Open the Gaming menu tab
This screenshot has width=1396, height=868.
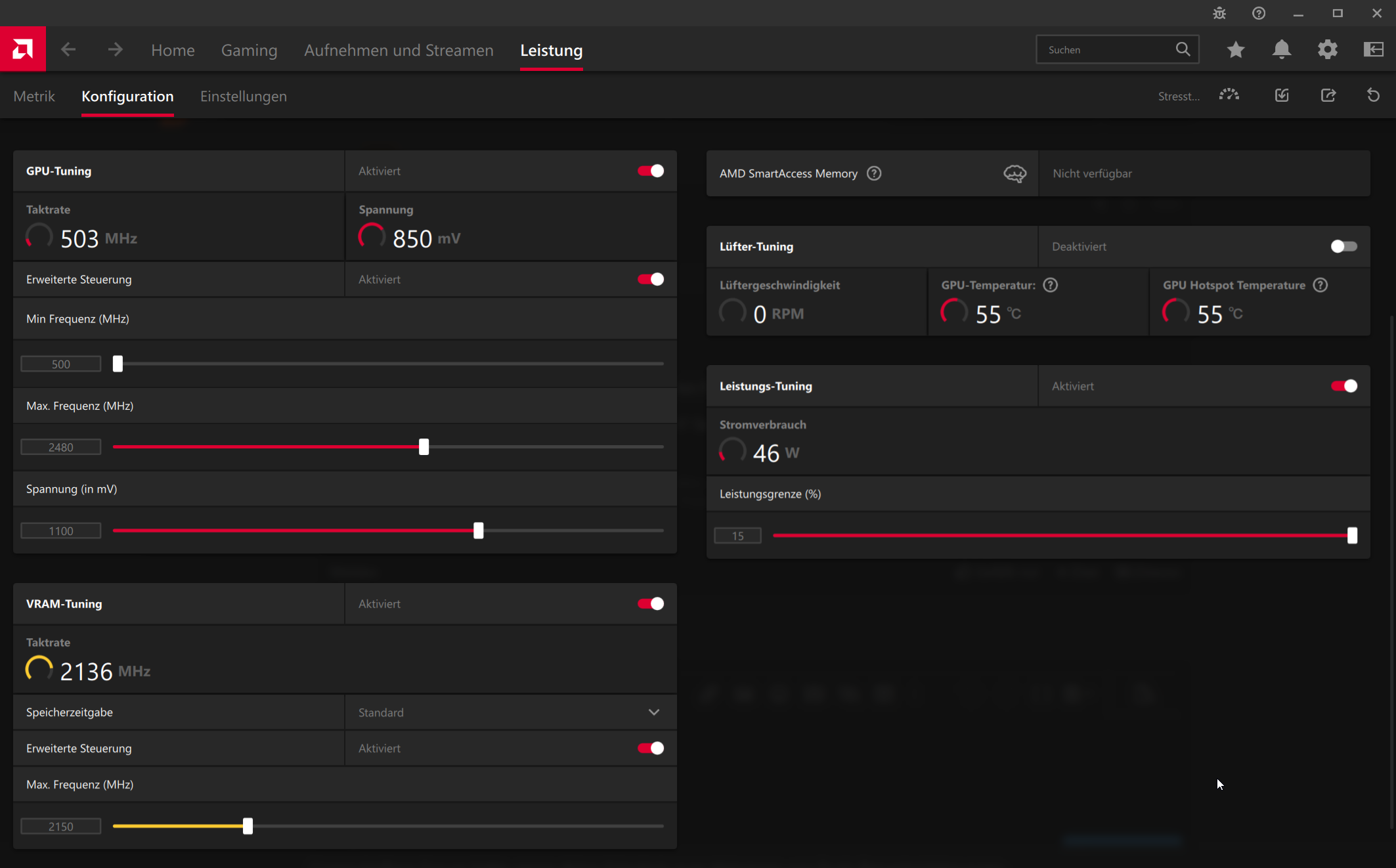coord(249,51)
